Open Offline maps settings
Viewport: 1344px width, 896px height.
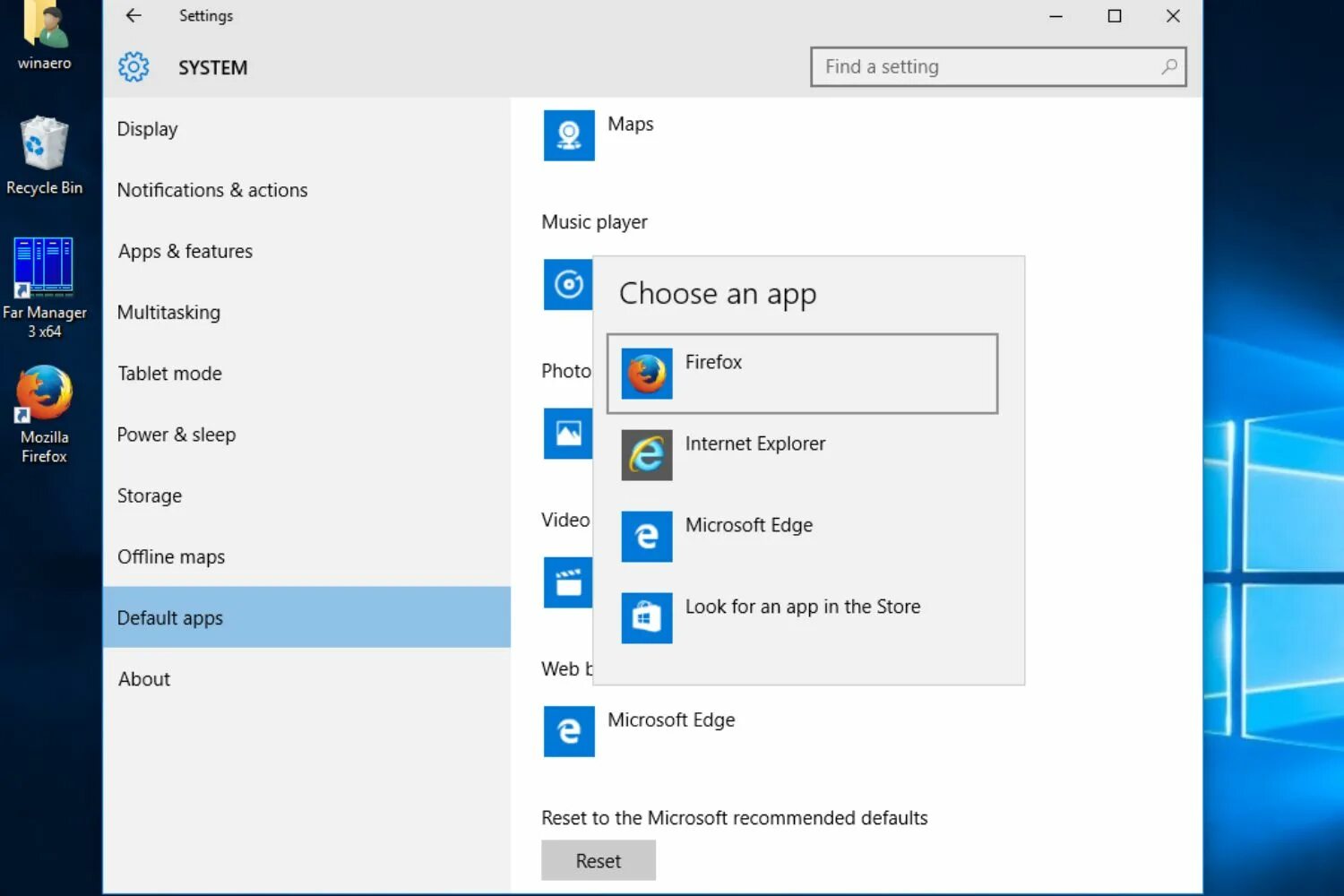pos(306,556)
